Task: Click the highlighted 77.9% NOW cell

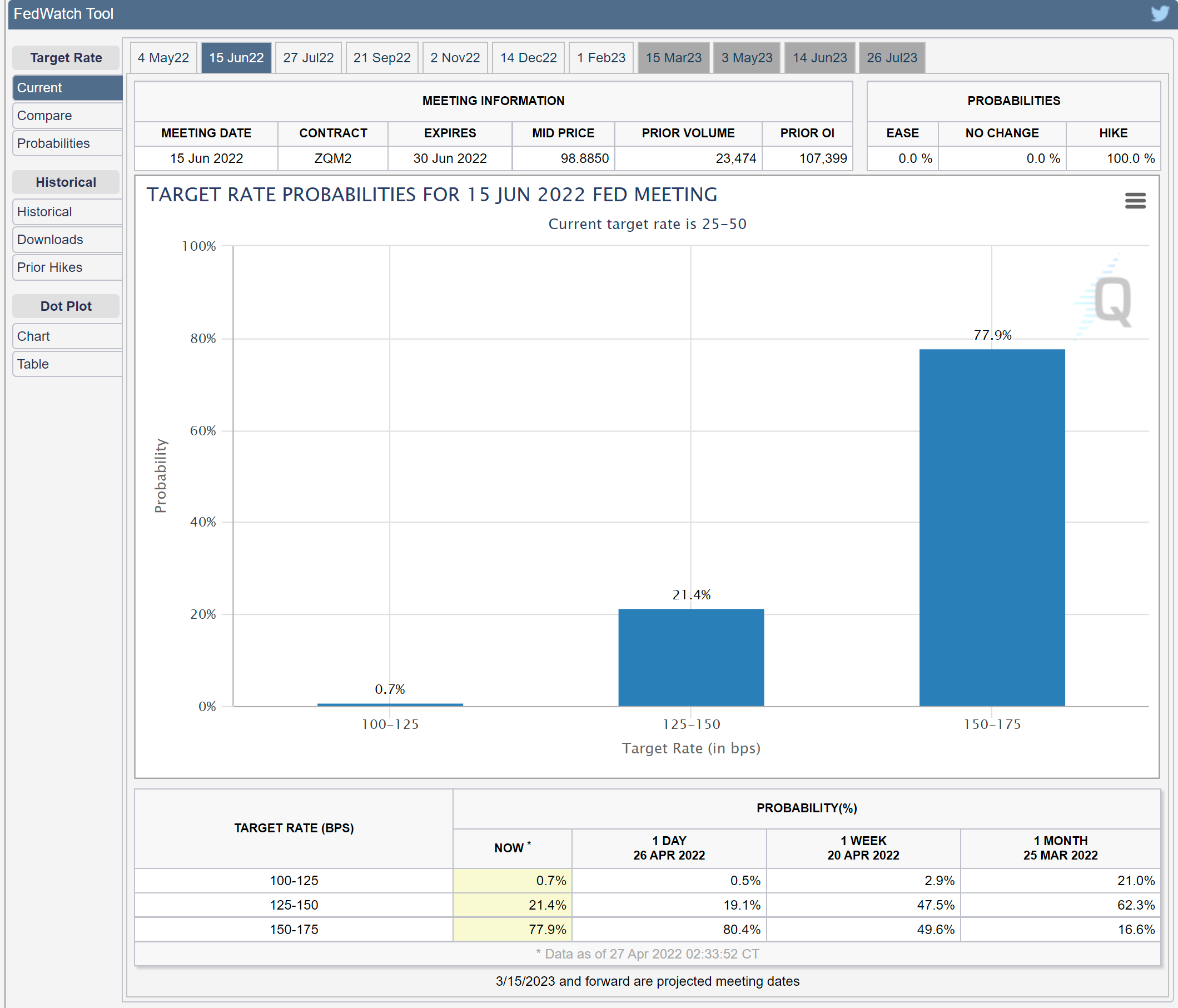Action: tap(512, 929)
